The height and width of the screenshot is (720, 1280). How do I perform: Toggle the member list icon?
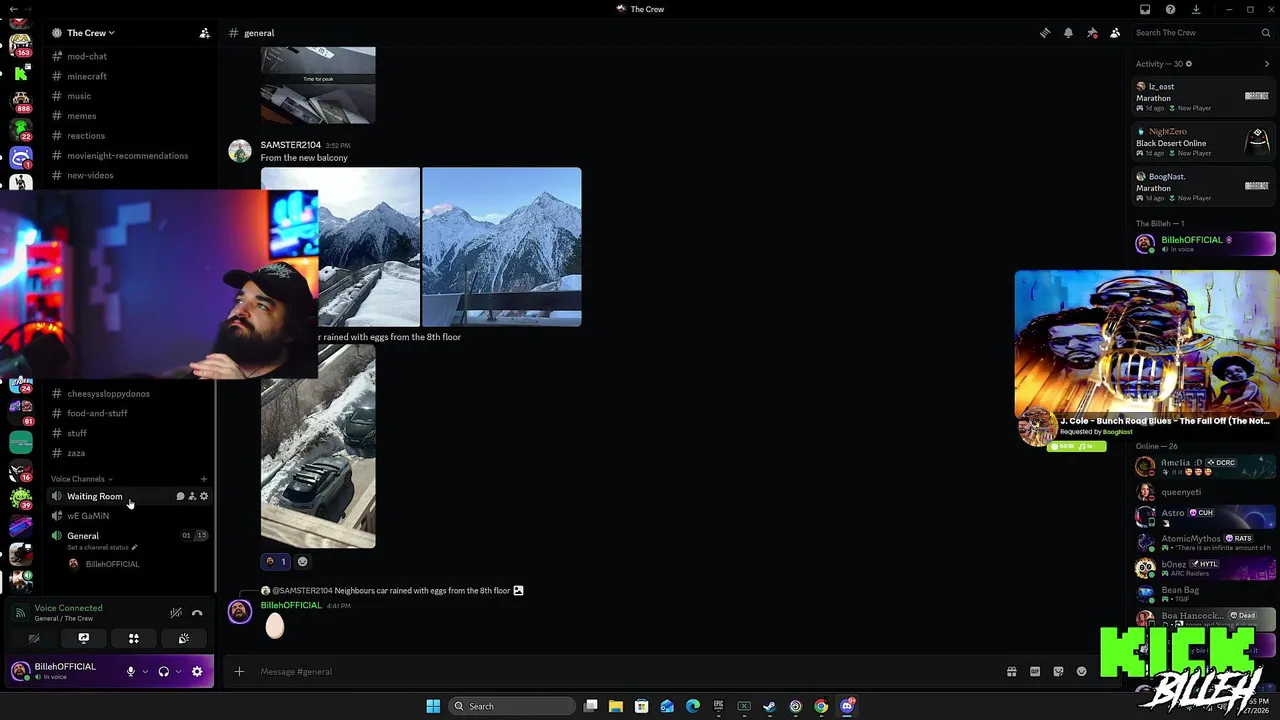1115,33
